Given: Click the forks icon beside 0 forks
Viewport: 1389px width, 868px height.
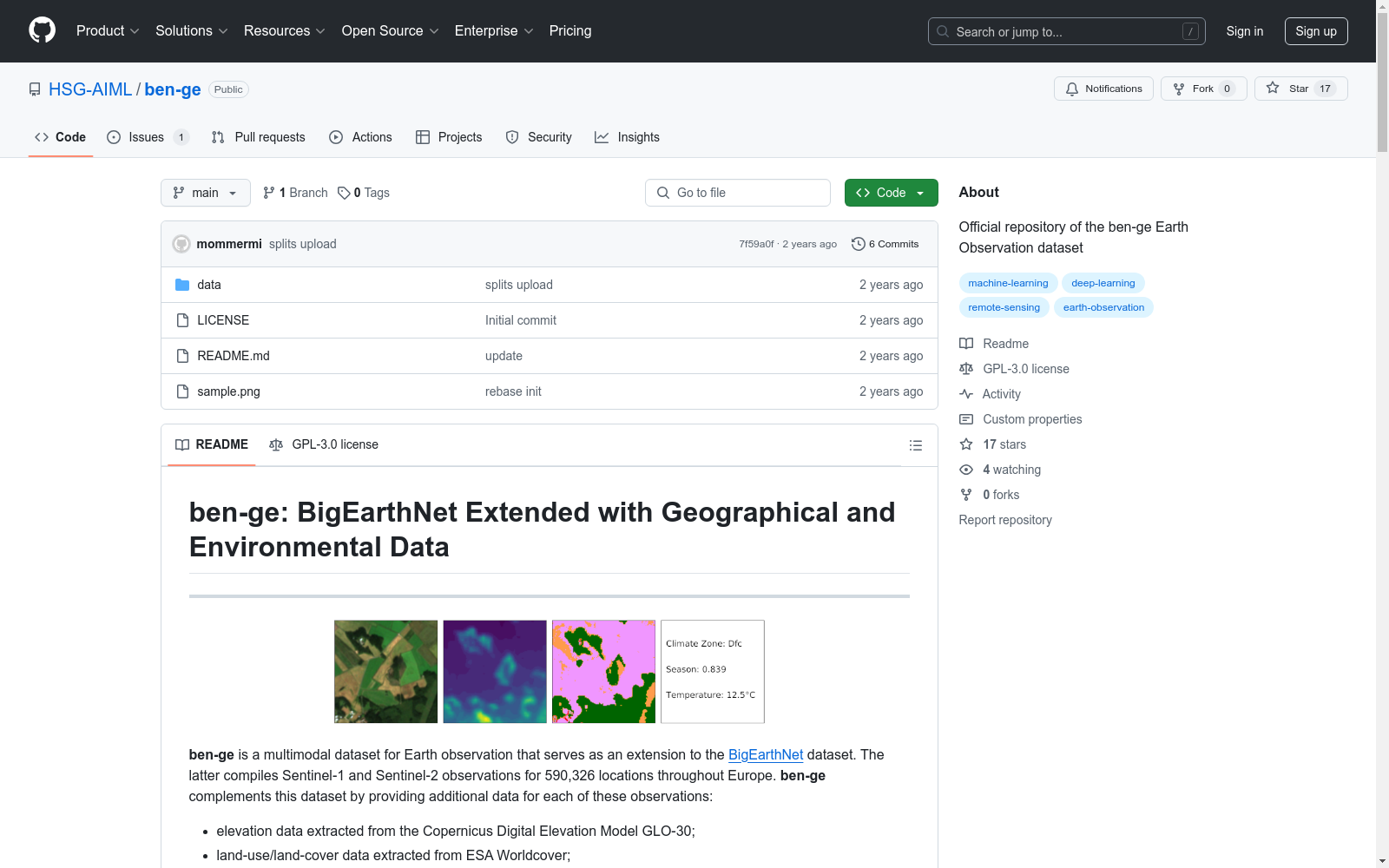Looking at the screenshot, I should coord(966,495).
